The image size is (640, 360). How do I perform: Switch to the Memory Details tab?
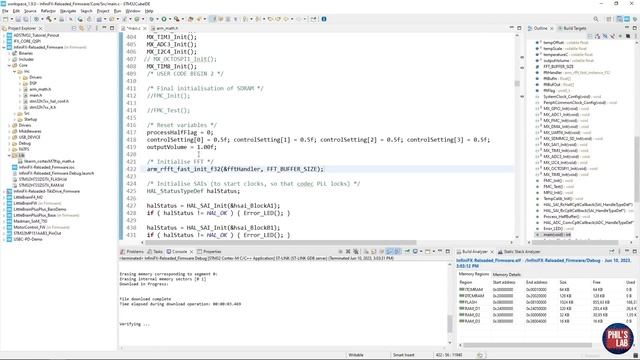point(507,274)
